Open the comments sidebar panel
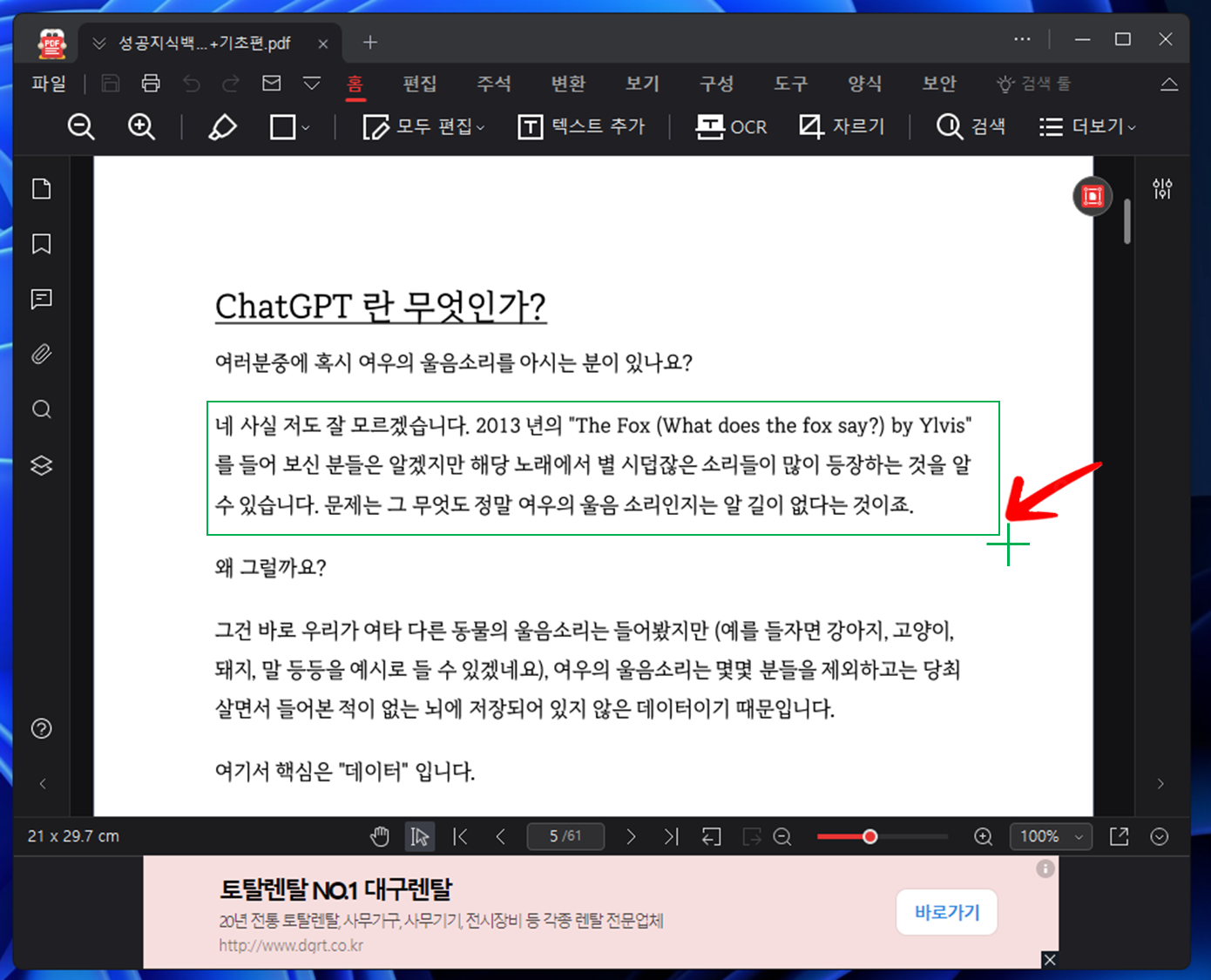 tap(41, 299)
